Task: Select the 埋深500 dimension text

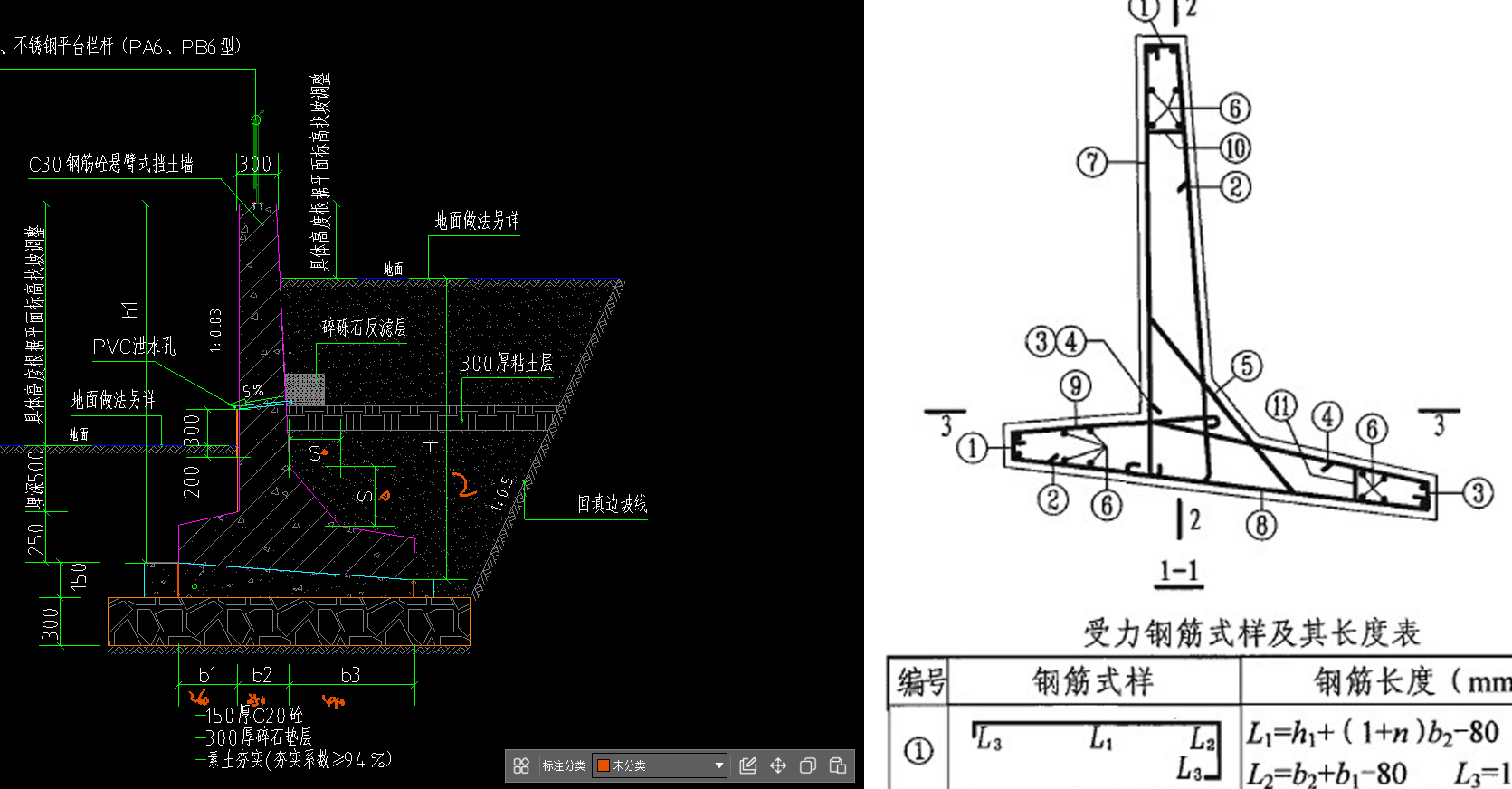Action: (35, 480)
